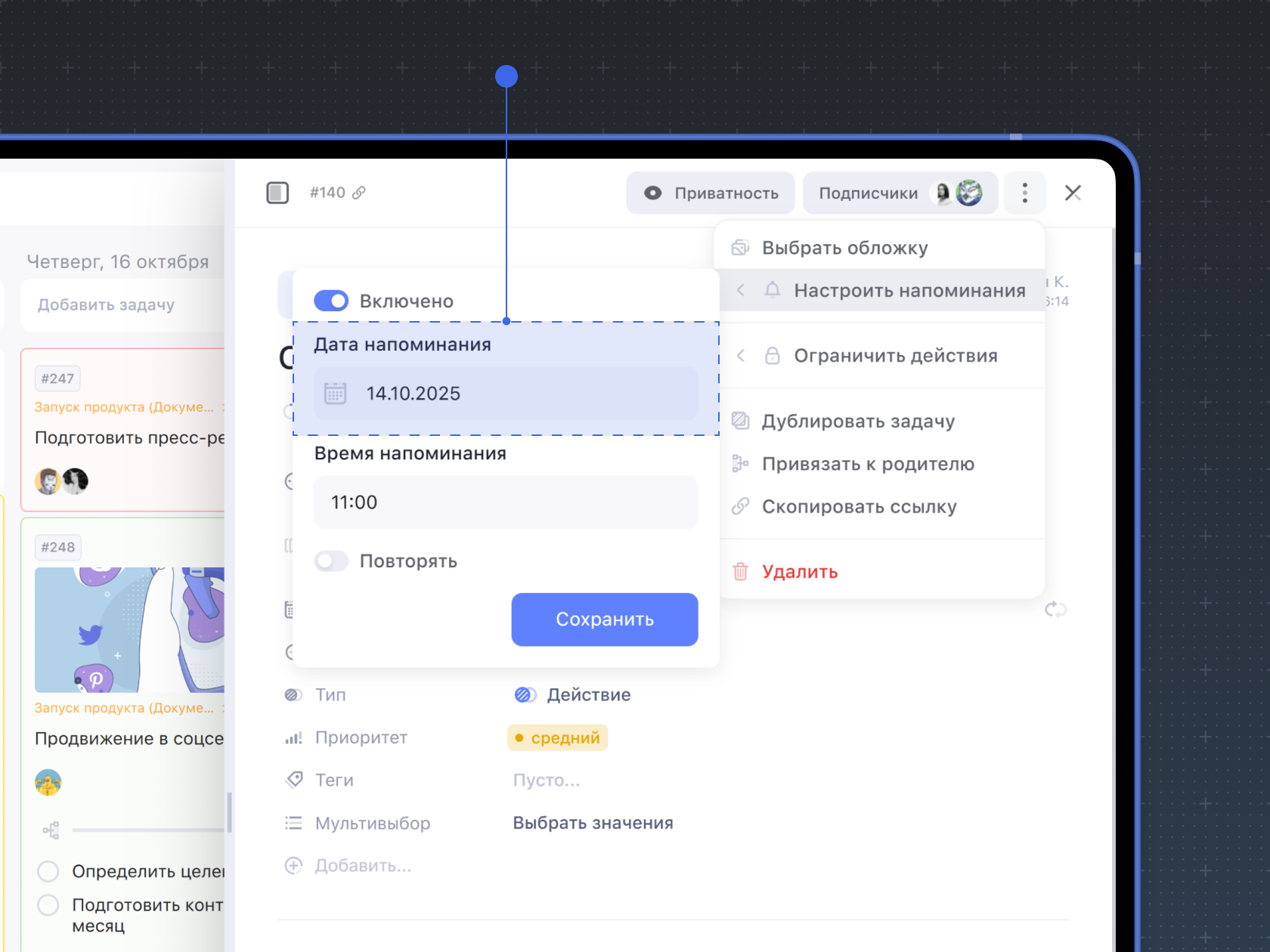Click the calendar icon in date field
This screenshot has height=952, width=1270.
335,394
